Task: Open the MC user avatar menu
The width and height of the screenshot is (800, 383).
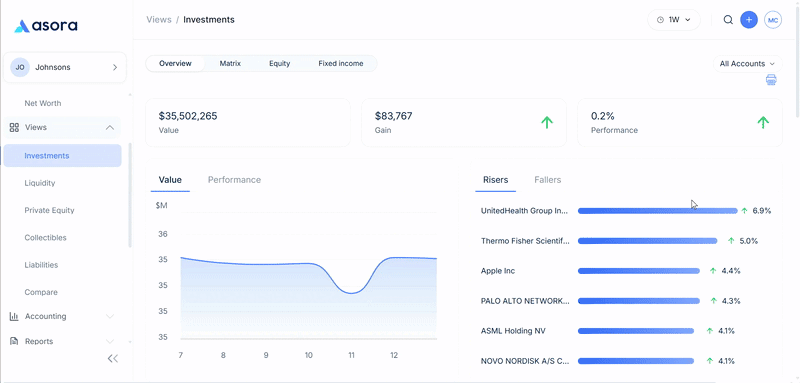Action: (773, 20)
